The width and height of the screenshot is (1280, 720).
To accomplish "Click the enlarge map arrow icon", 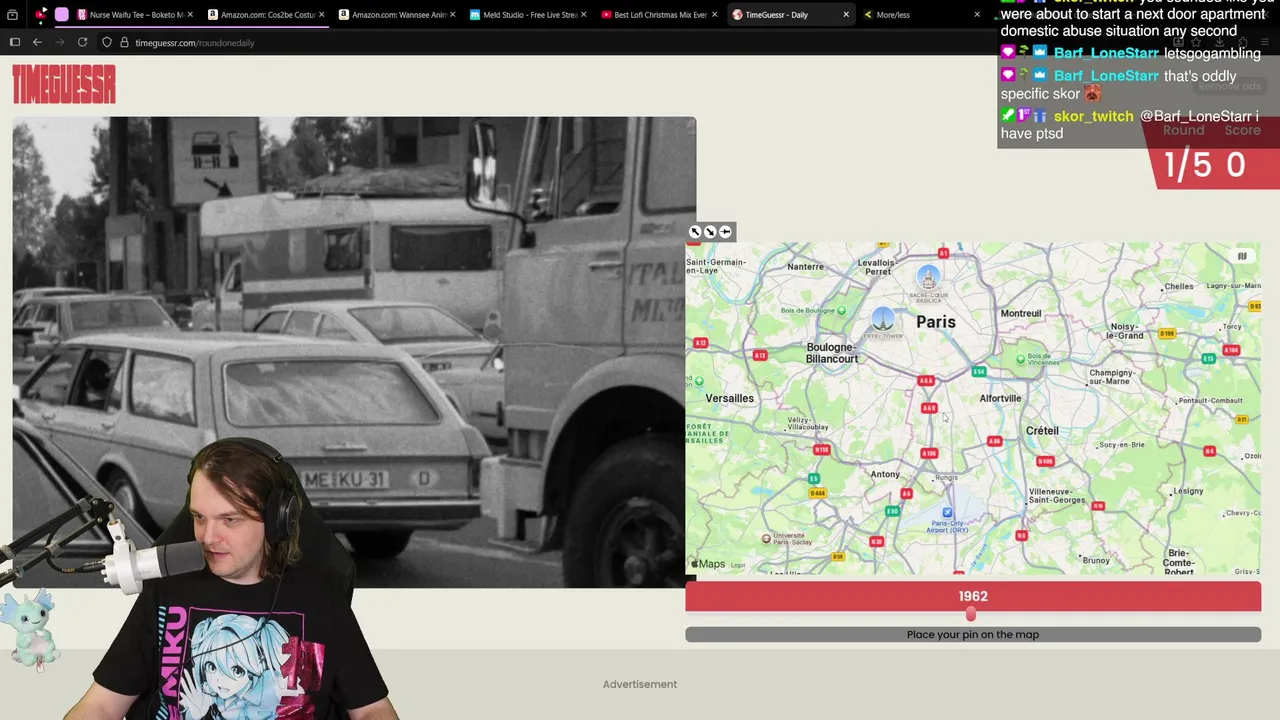I will coord(695,232).
